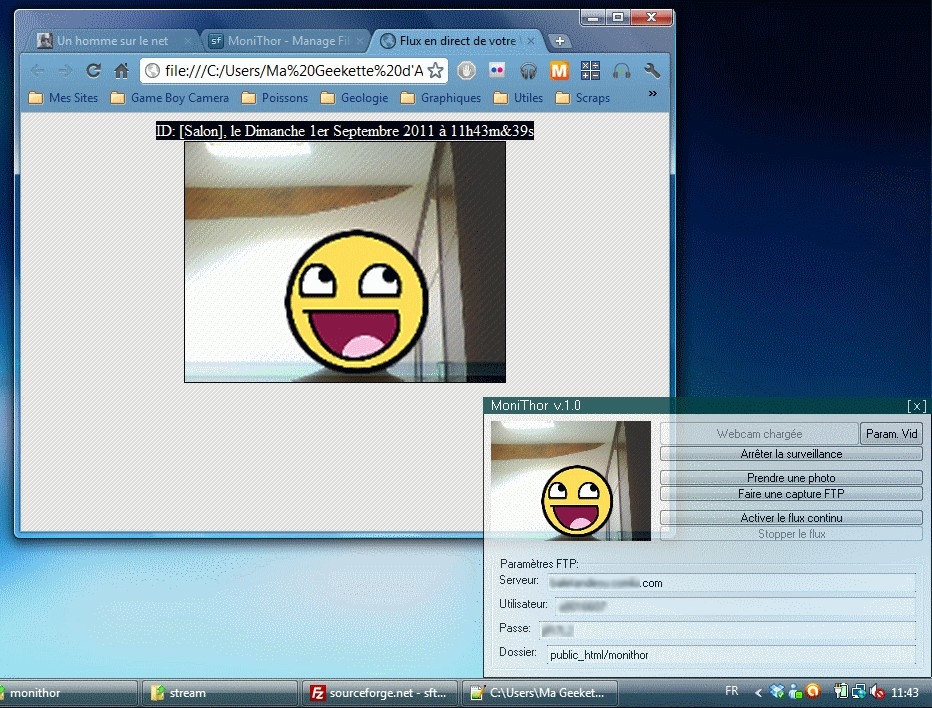Open the C:\Users\Ma Geeket taskbar item
932x708 pixels.
tap(539, 693)
